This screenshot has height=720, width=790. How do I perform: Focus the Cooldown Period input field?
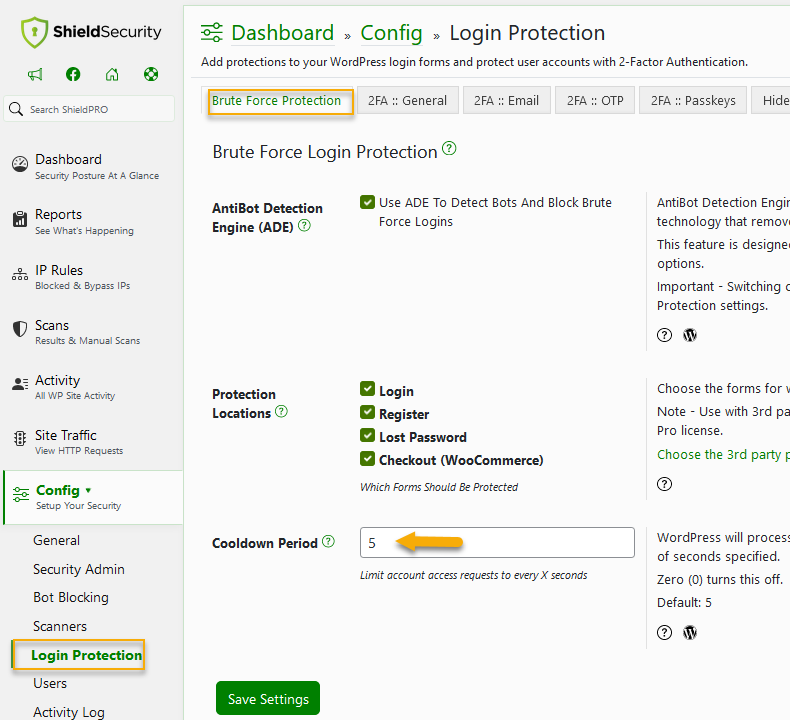[497, 543]
